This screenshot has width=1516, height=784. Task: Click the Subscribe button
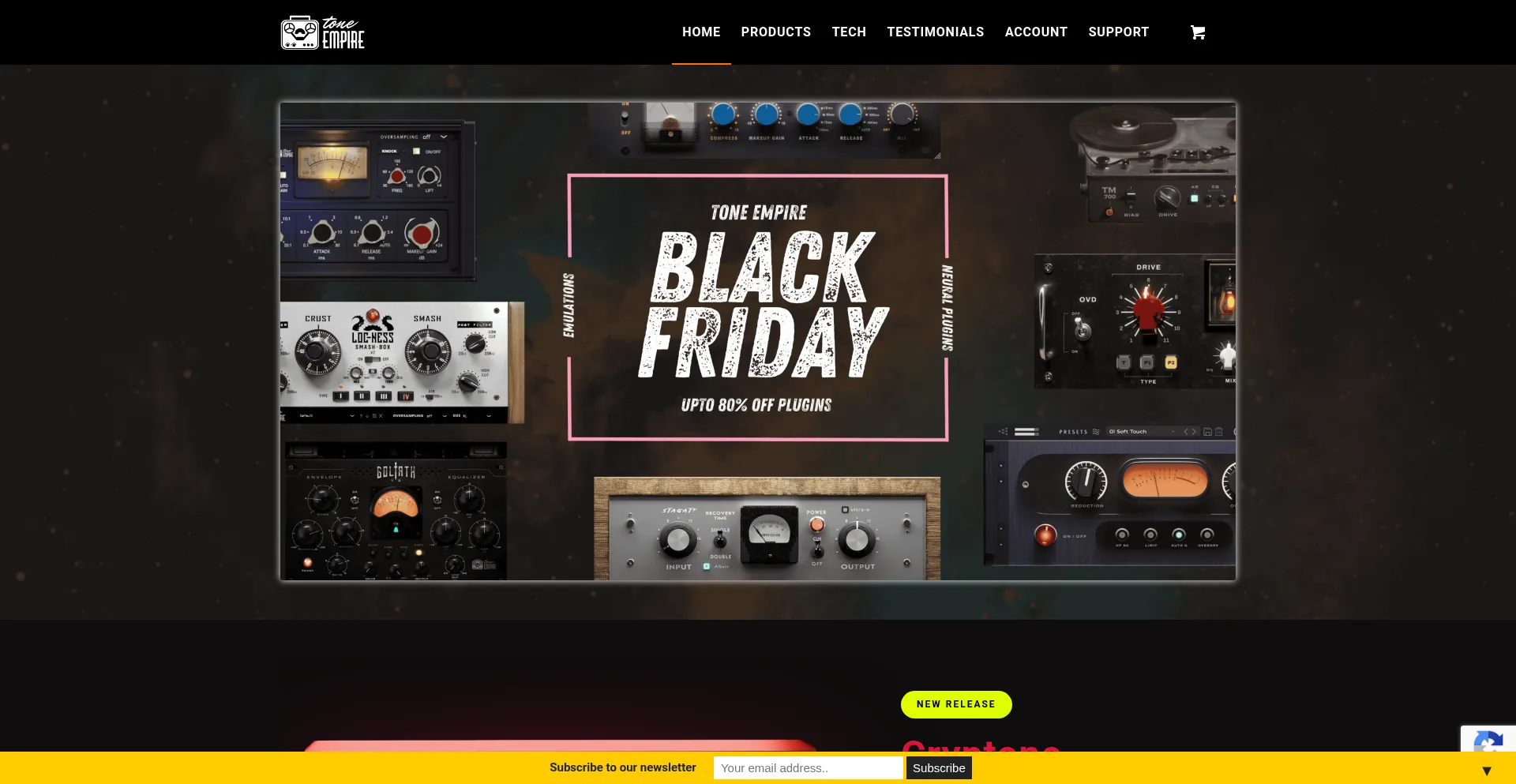939,768
